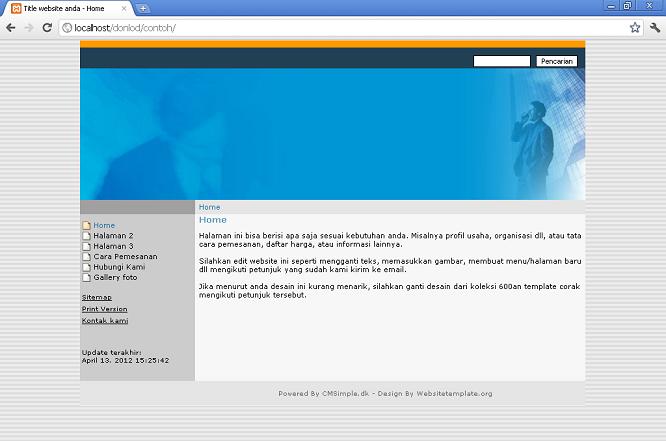Click the paragraph starting 'Jika menurut anda desain'
The width and height of the screenshot is (666, 441).
(x=389, y=291)
